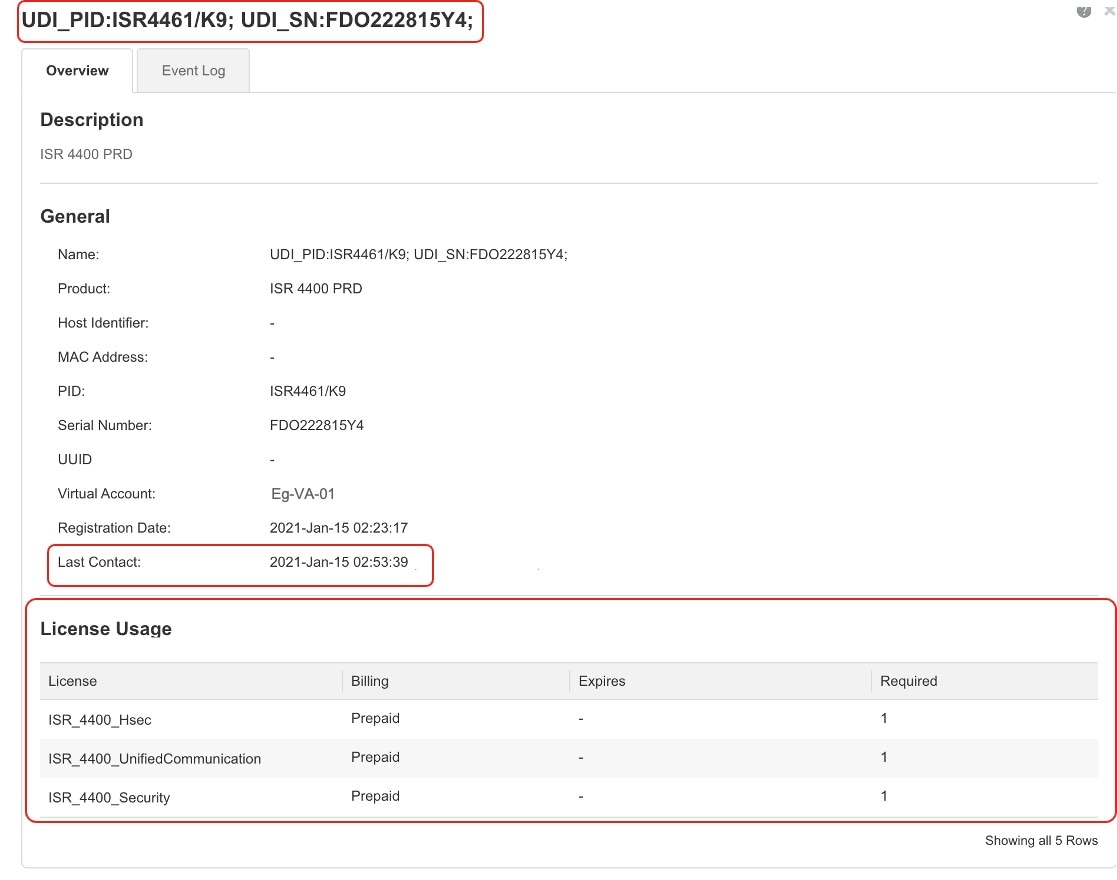The height and width of the screenshot is (880, 1117).
Task: Click the License Usage heading
Action: pyautogui.click(x=106, y=628)
